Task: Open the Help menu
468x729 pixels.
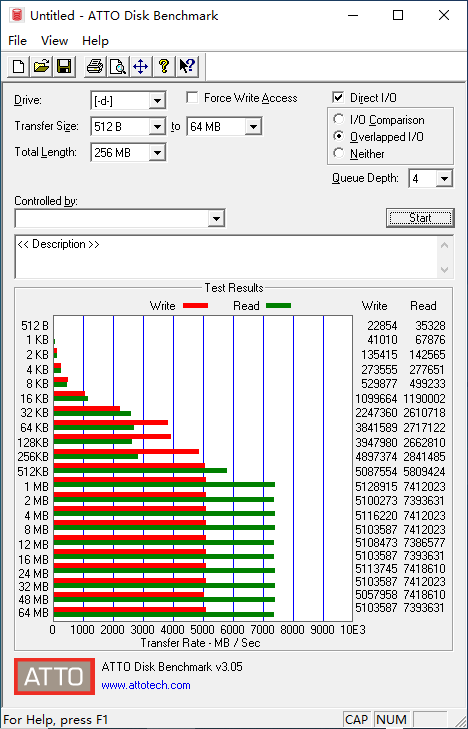Action: pos(95,41)
